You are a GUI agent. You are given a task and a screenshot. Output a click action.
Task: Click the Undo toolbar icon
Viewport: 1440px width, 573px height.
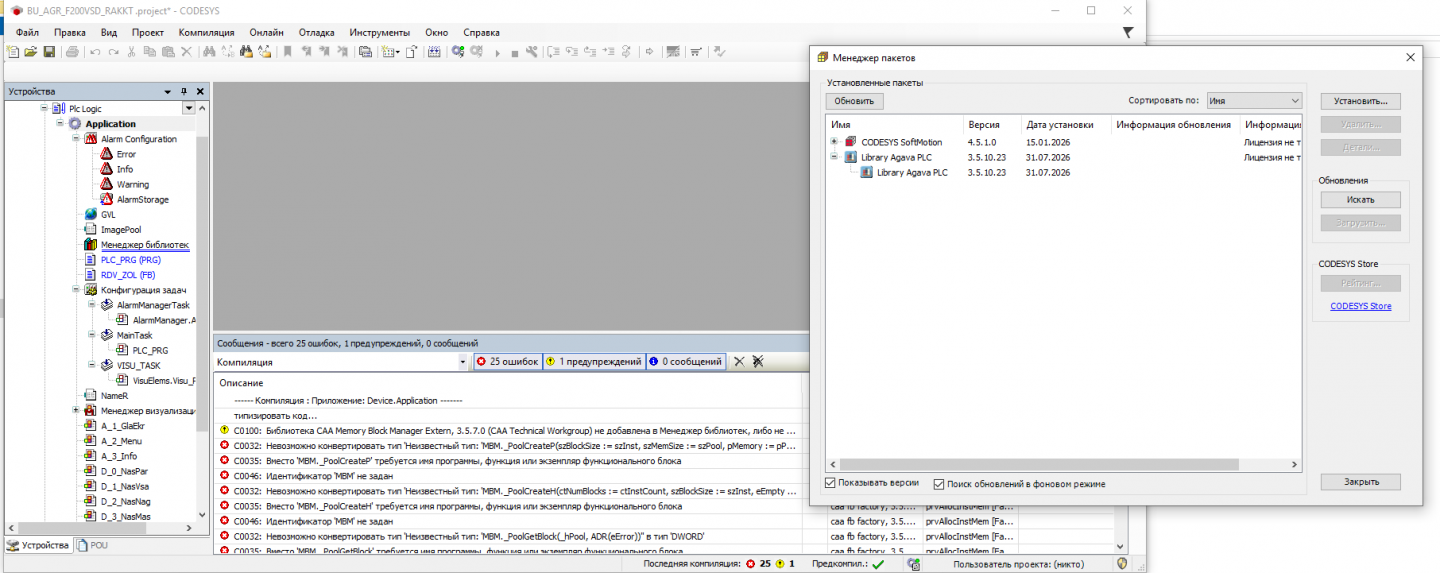(95, 51)
